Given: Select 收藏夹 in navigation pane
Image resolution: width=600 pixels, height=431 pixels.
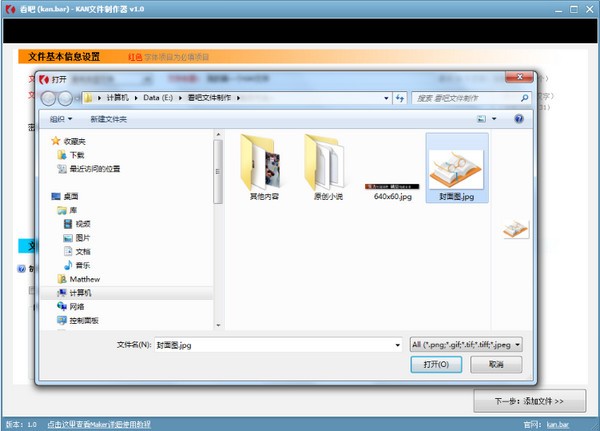Looking at the screenshot, I should click(68, 141).
